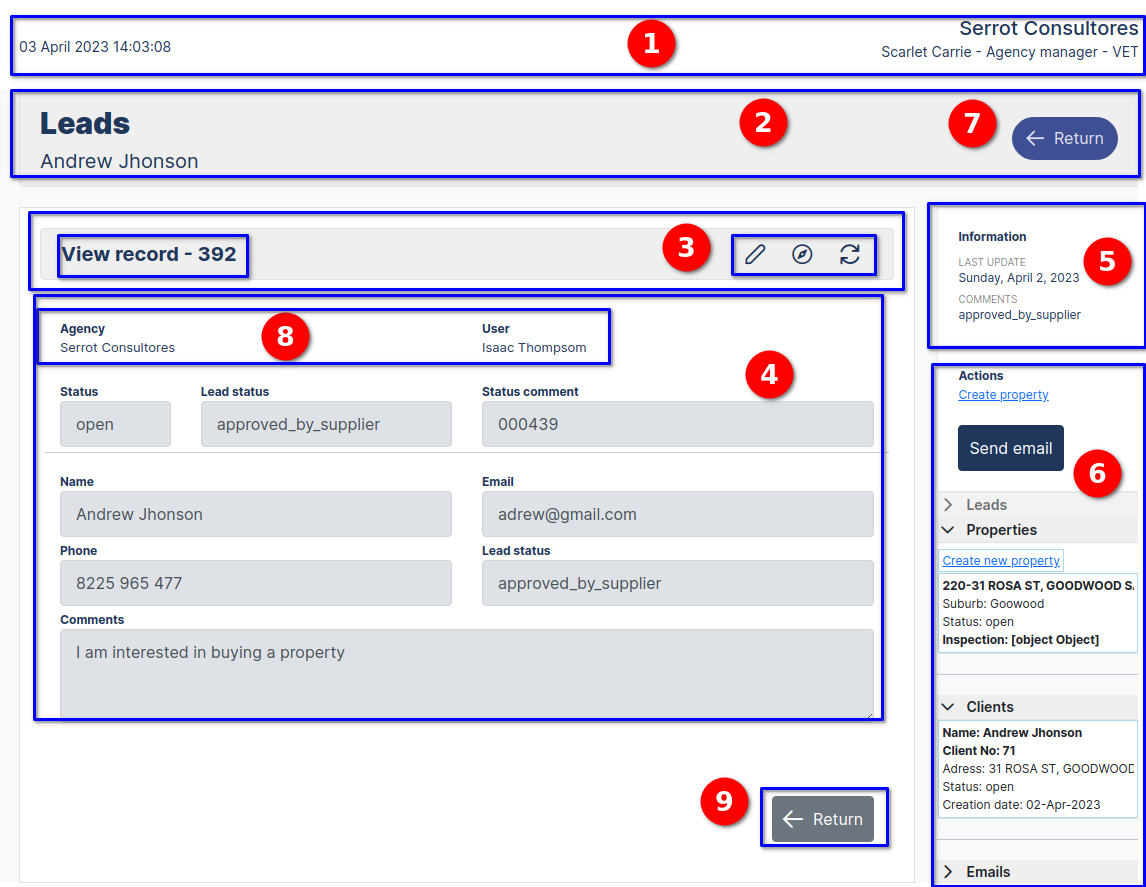Click the arrow icon in the bottom Return button
This screenshot has height=887, width=1146.
pos(793,818)
